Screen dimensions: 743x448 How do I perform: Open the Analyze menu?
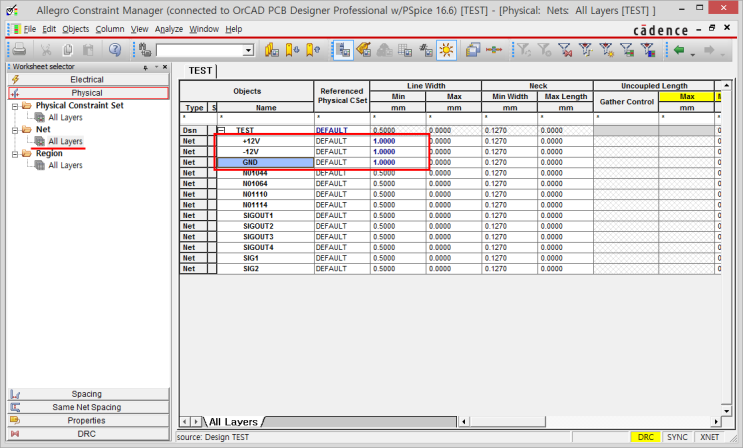tap(169, 29)
